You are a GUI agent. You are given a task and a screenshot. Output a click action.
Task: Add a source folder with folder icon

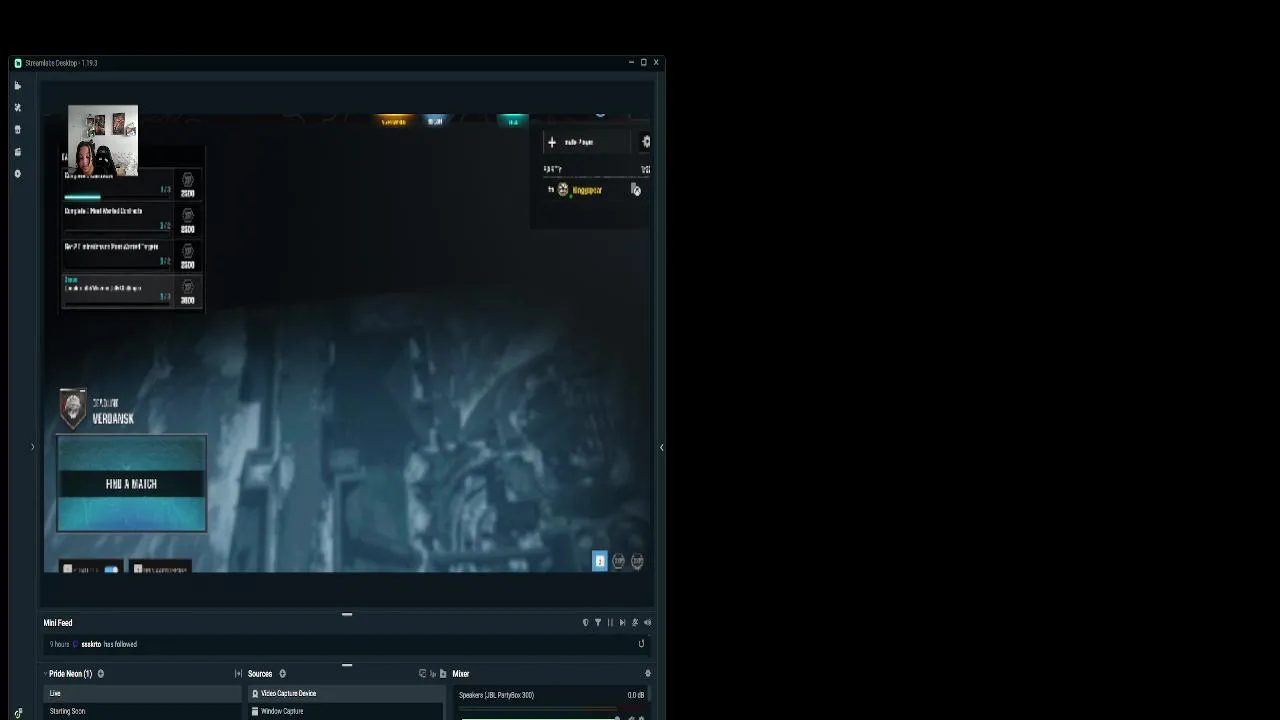point(443,674)
